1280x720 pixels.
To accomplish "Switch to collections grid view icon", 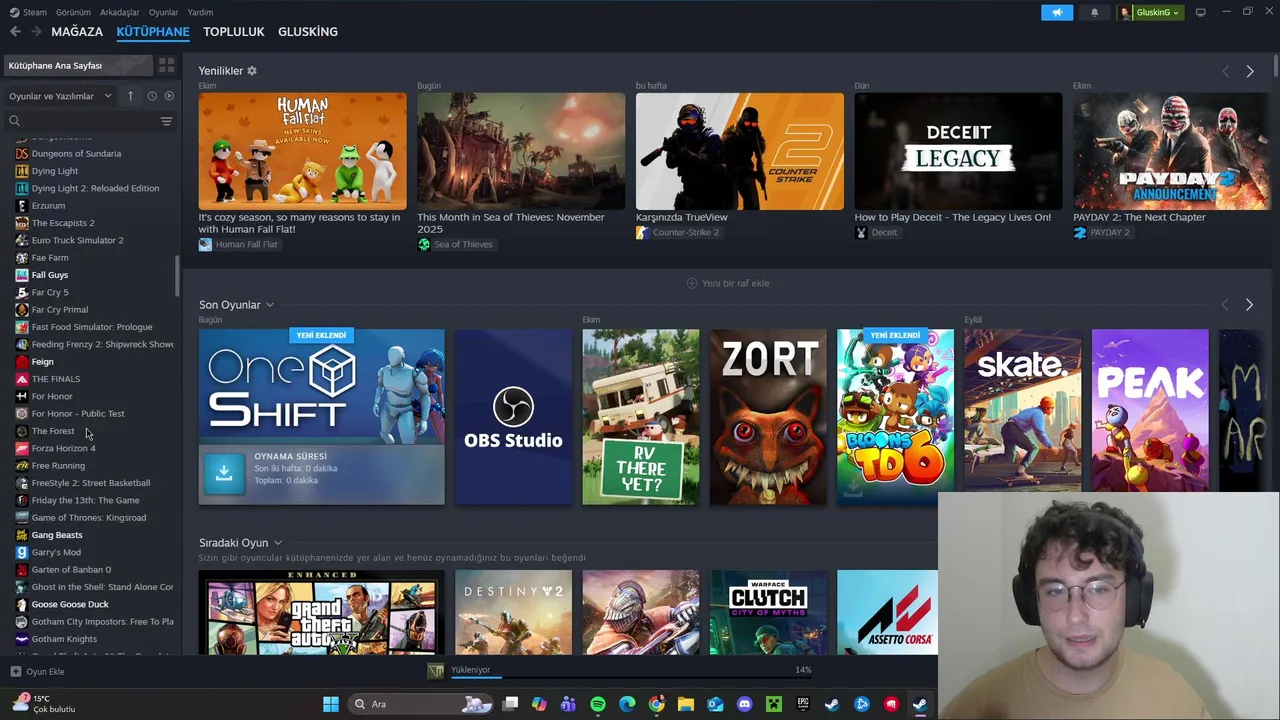I will pyautogui.click(x=166, y=65).
